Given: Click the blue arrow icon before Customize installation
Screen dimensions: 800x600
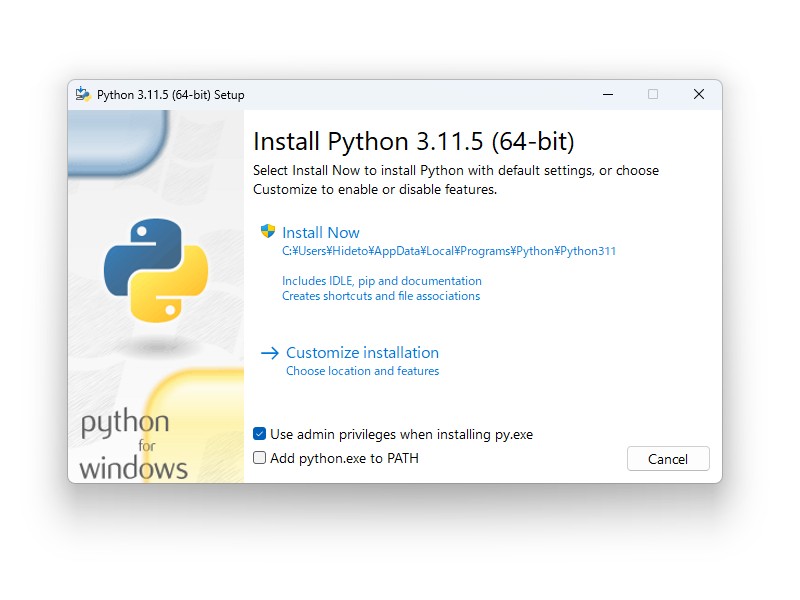Looking at the screenshot, I should 269,352.
